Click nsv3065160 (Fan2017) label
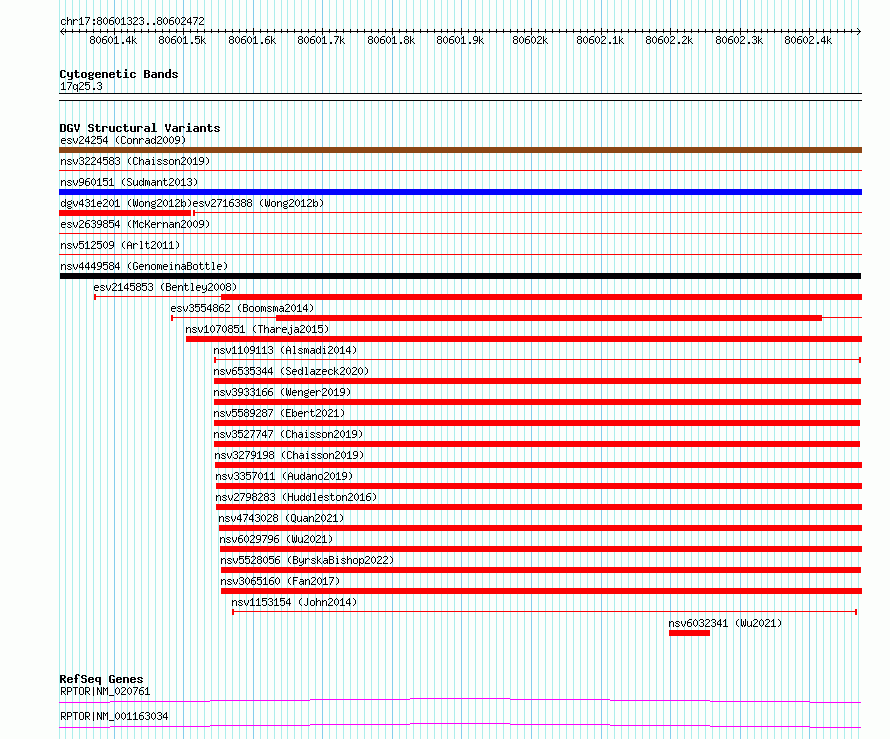The width and height of the screenshot is (890, 739). [x=280, y=581]
